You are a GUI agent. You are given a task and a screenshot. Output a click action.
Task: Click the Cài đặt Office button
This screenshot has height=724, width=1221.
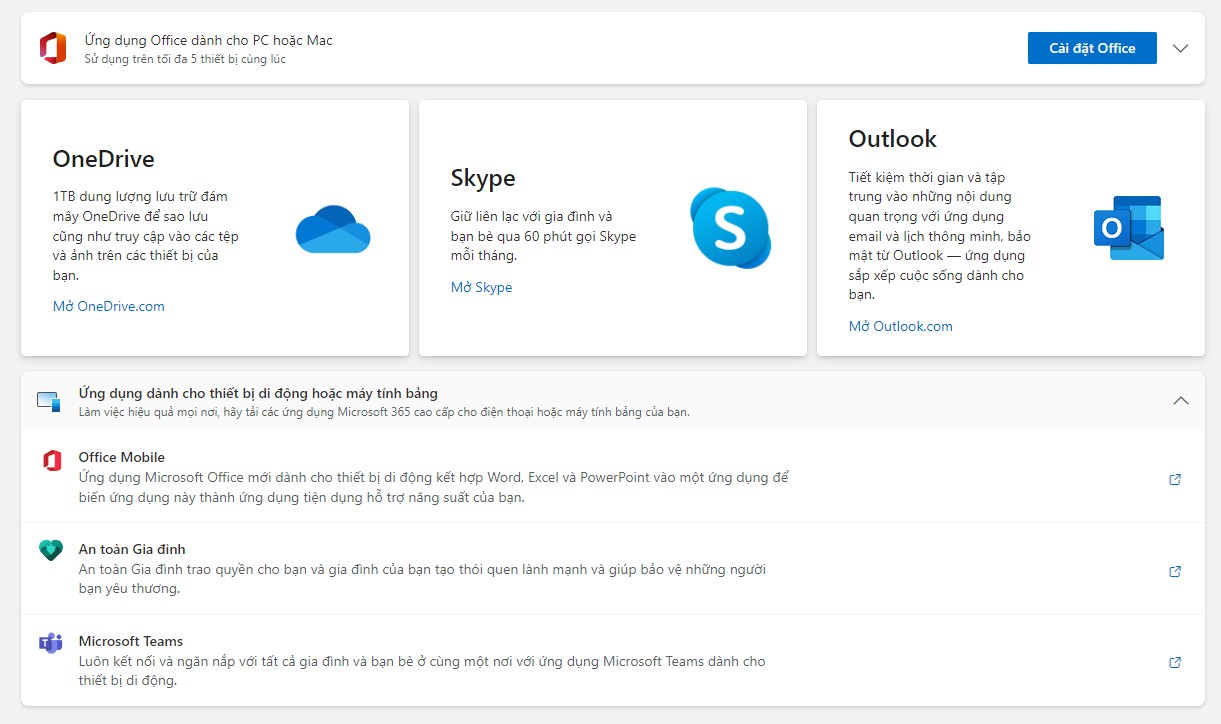point(1092,48)
